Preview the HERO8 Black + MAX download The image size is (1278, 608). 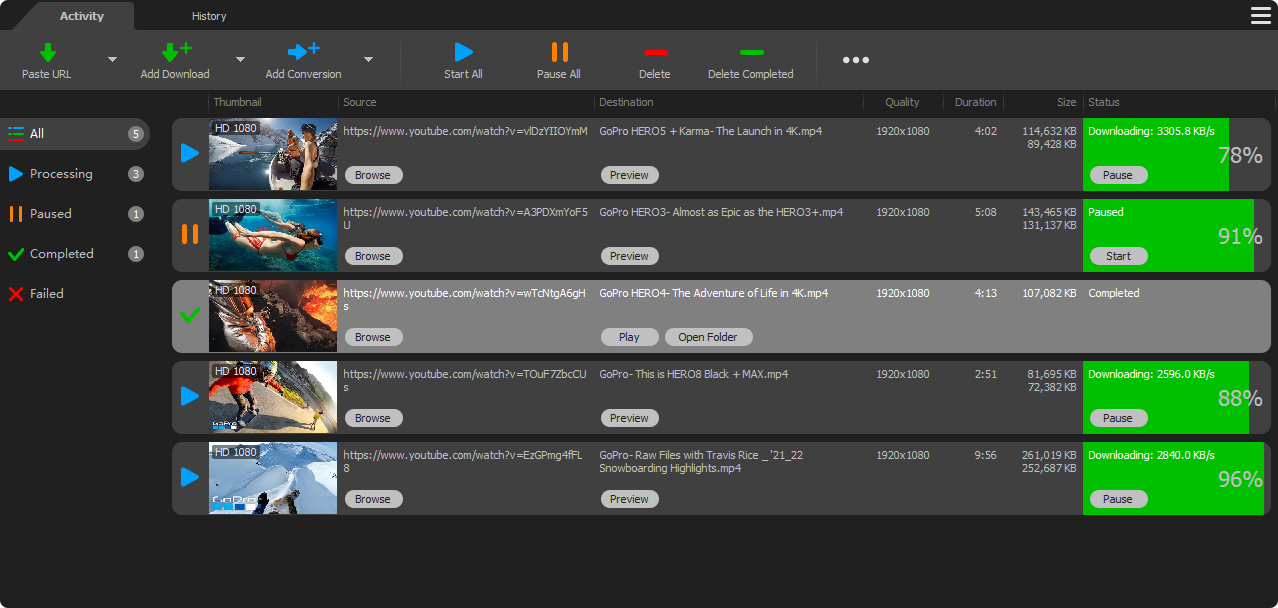point(629,418)
